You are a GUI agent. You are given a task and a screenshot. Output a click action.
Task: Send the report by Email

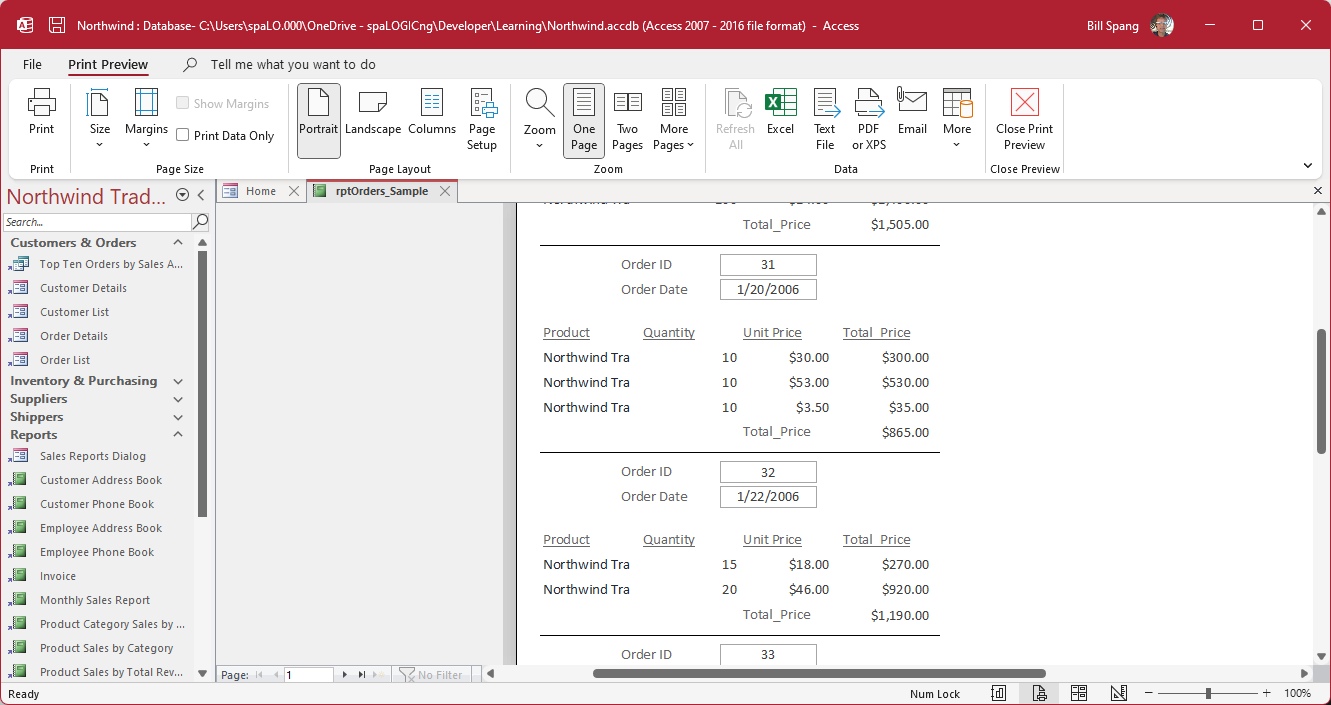(x=912, y=112)
